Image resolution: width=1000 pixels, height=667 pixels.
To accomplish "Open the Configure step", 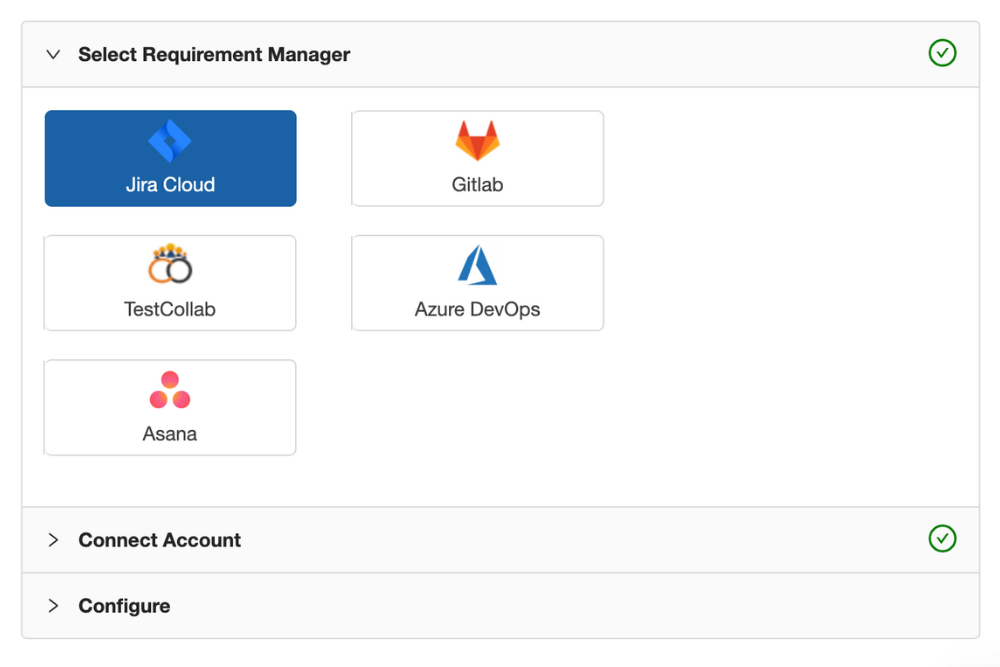I will (x=124, y=605).
